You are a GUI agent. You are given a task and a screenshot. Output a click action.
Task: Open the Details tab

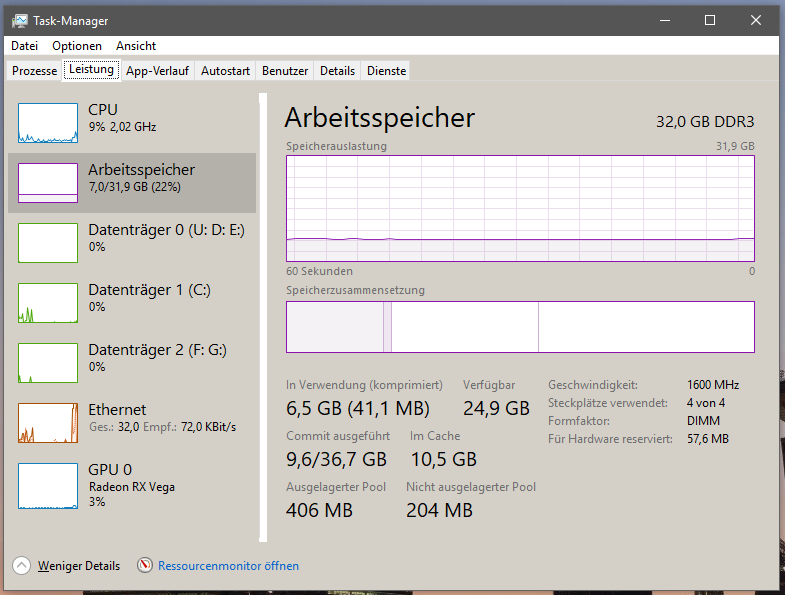(x=337, y=71)
